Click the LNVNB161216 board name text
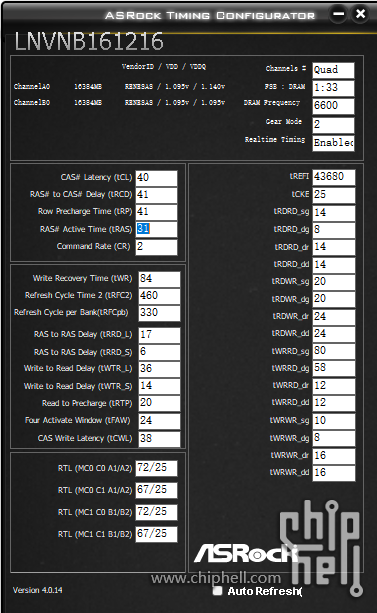This screenshot has height=613, width=377. tap(89, 41)
